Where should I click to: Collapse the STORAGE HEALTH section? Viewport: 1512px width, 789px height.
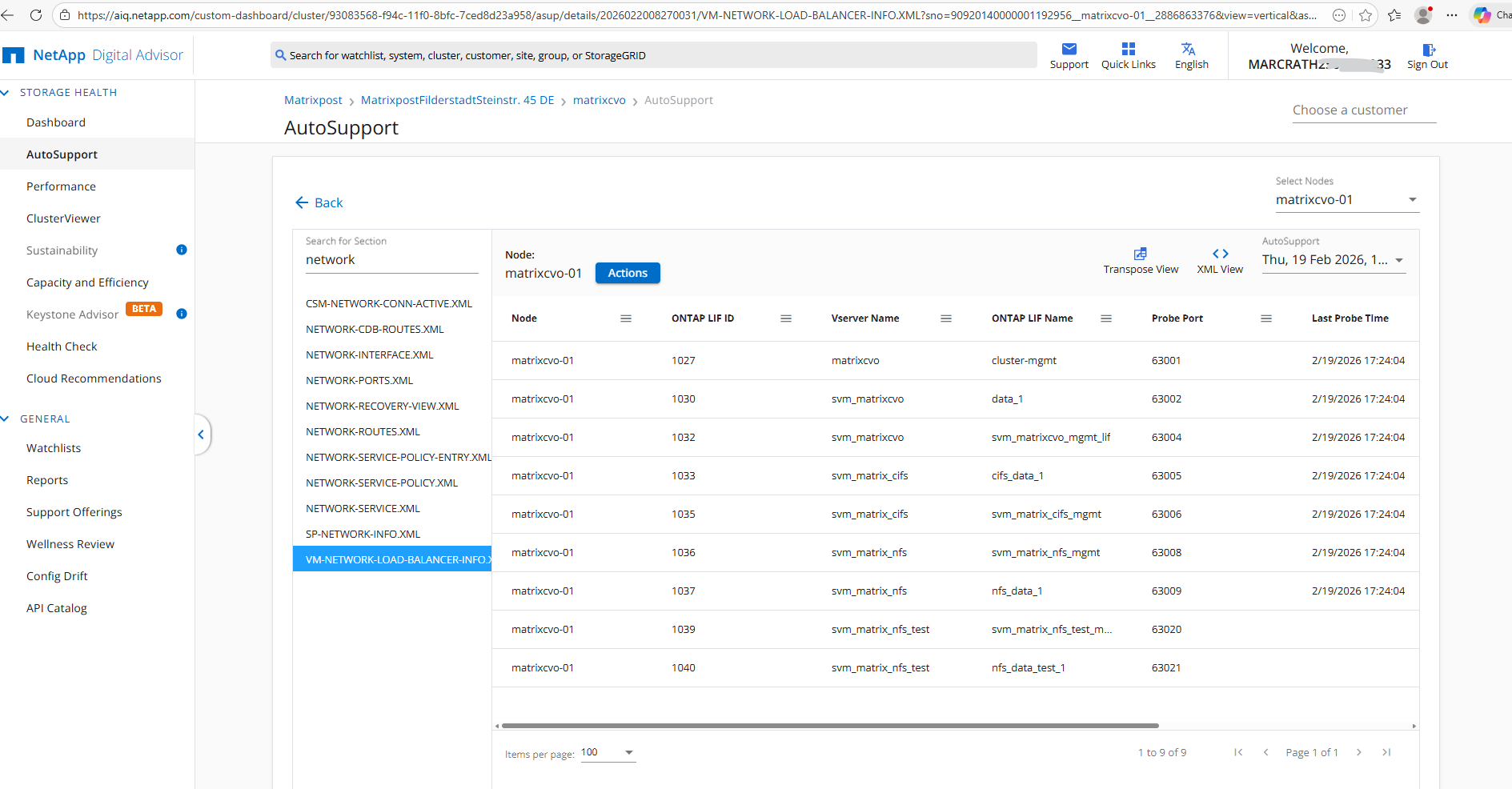tap(6, 93)
